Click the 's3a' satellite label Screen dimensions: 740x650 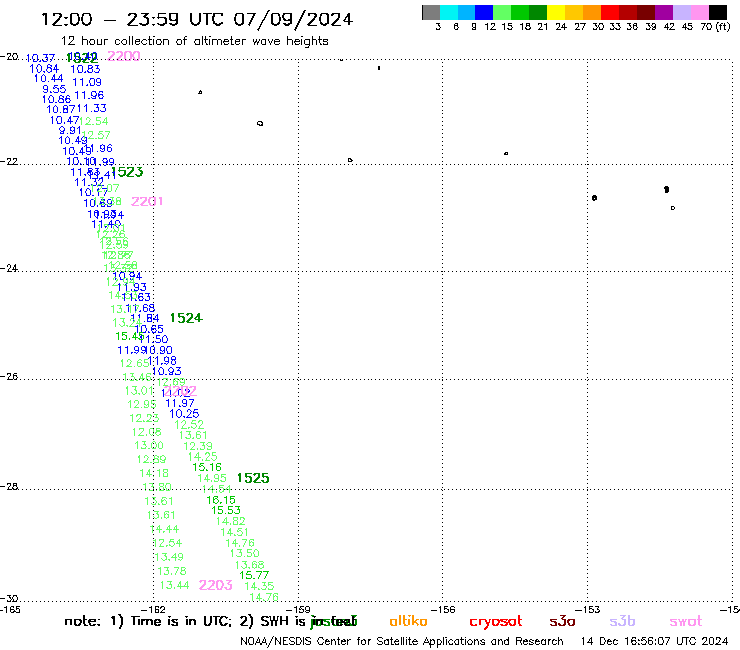pyautogui.click(x=562, y=621)
